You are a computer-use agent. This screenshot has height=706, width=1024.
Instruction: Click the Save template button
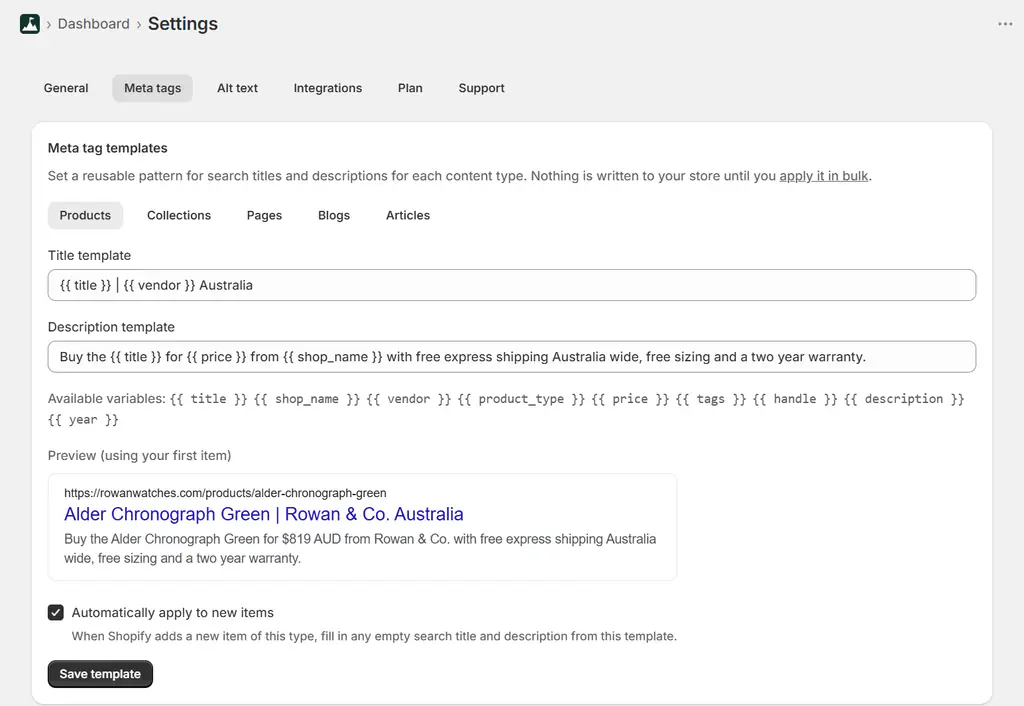pos(100,674)
